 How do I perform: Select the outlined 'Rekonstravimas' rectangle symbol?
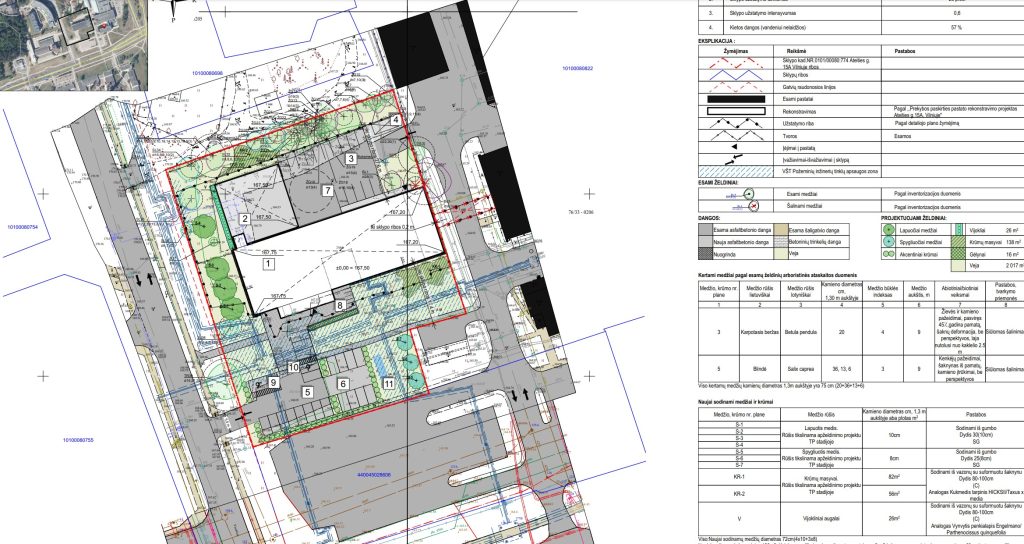pyautogui.click(x=736, y=111)
